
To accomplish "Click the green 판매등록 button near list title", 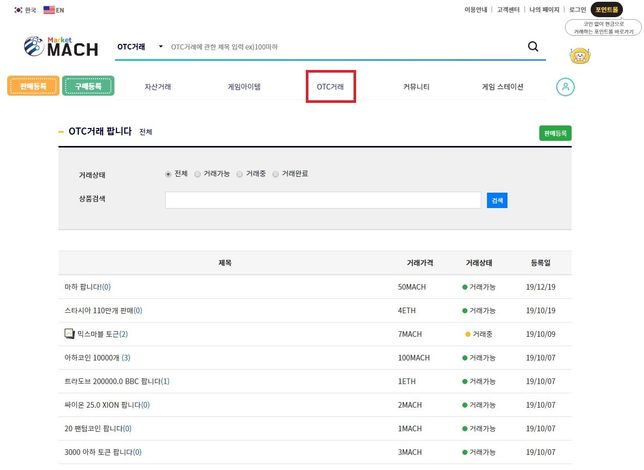I will 555,133.
